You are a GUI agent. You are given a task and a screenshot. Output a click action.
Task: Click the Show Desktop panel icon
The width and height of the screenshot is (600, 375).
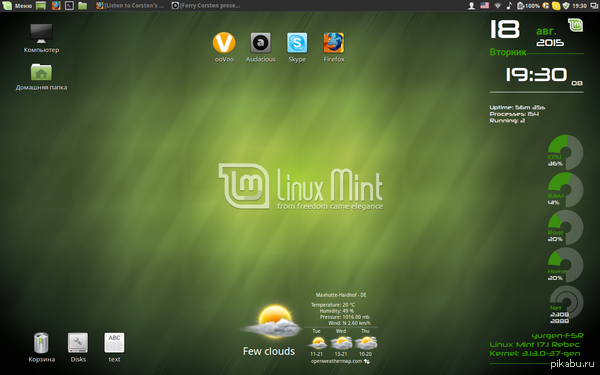coord(41,6)
